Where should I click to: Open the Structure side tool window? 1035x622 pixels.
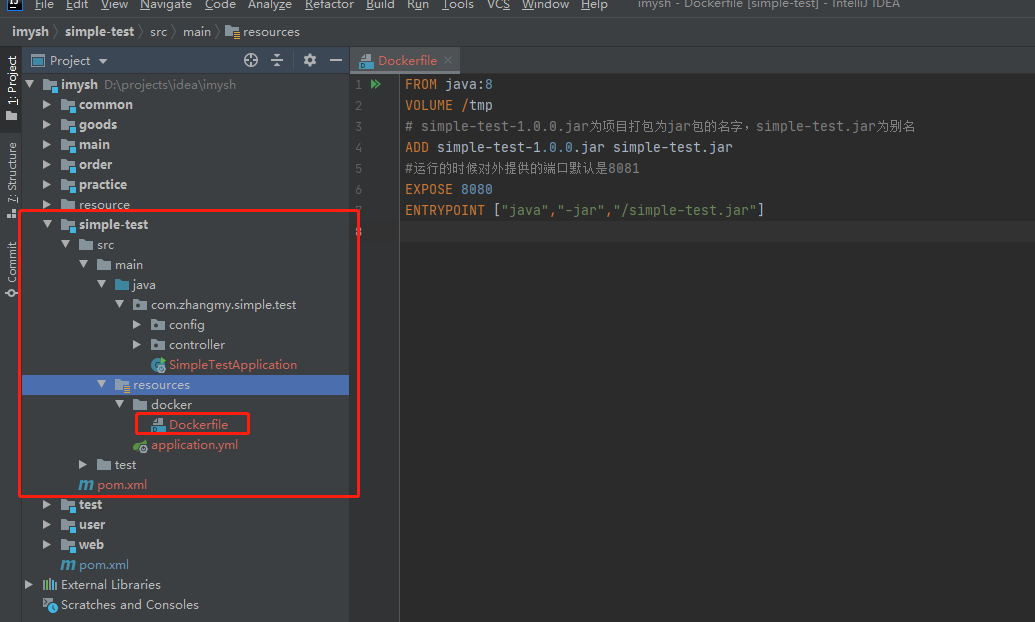pos(11,179)
